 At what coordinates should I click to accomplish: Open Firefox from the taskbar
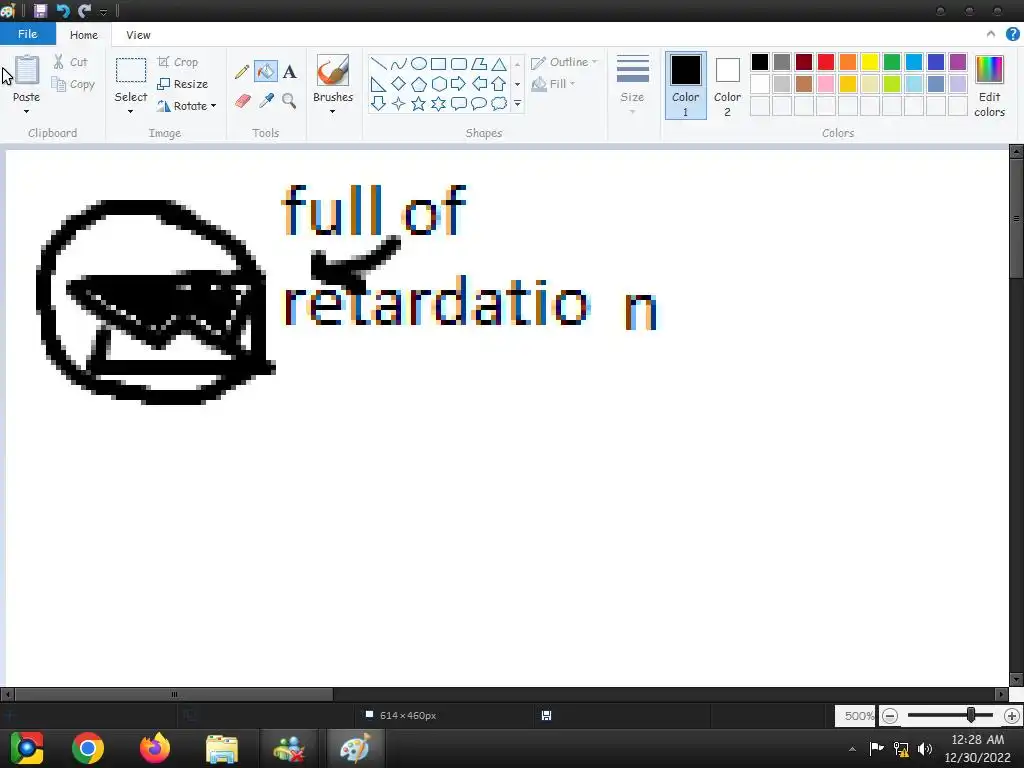click(155, 748)
